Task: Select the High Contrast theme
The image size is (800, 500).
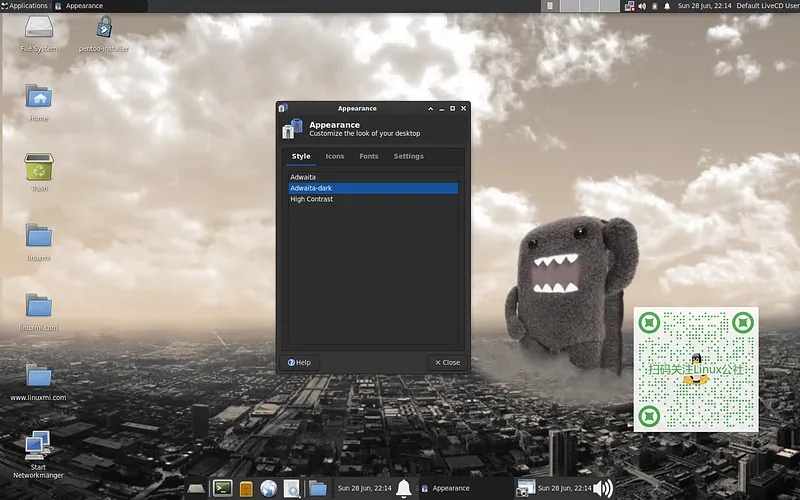Action: (x=373, y=199)
